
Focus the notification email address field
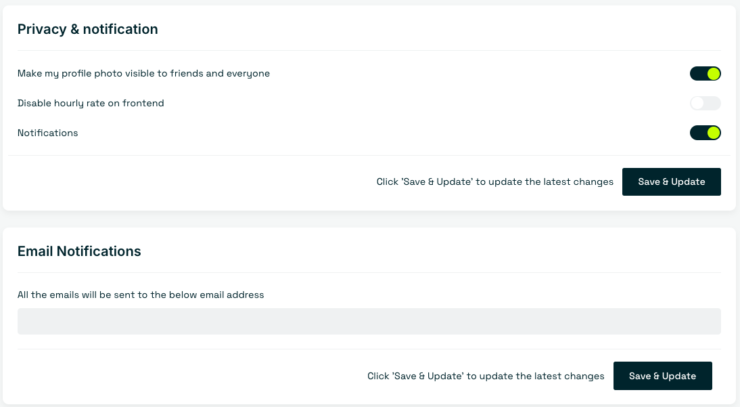[x=369, y=322]
